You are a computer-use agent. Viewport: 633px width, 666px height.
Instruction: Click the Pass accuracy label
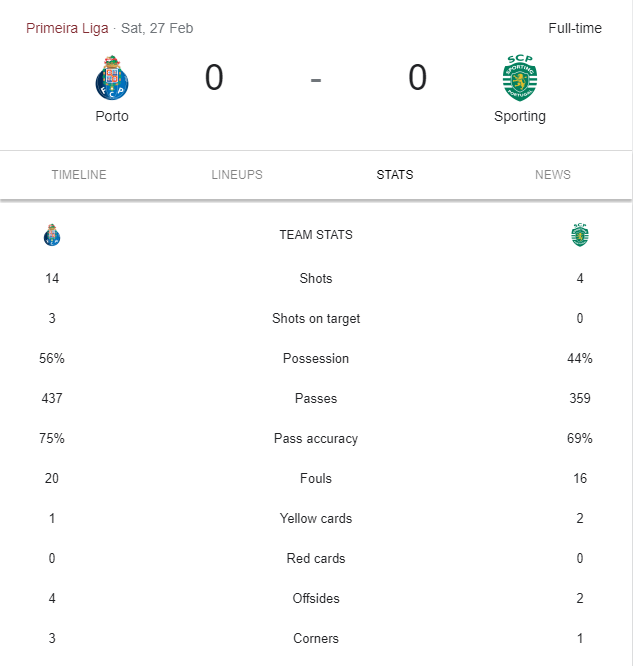click(x=316, y=439)
